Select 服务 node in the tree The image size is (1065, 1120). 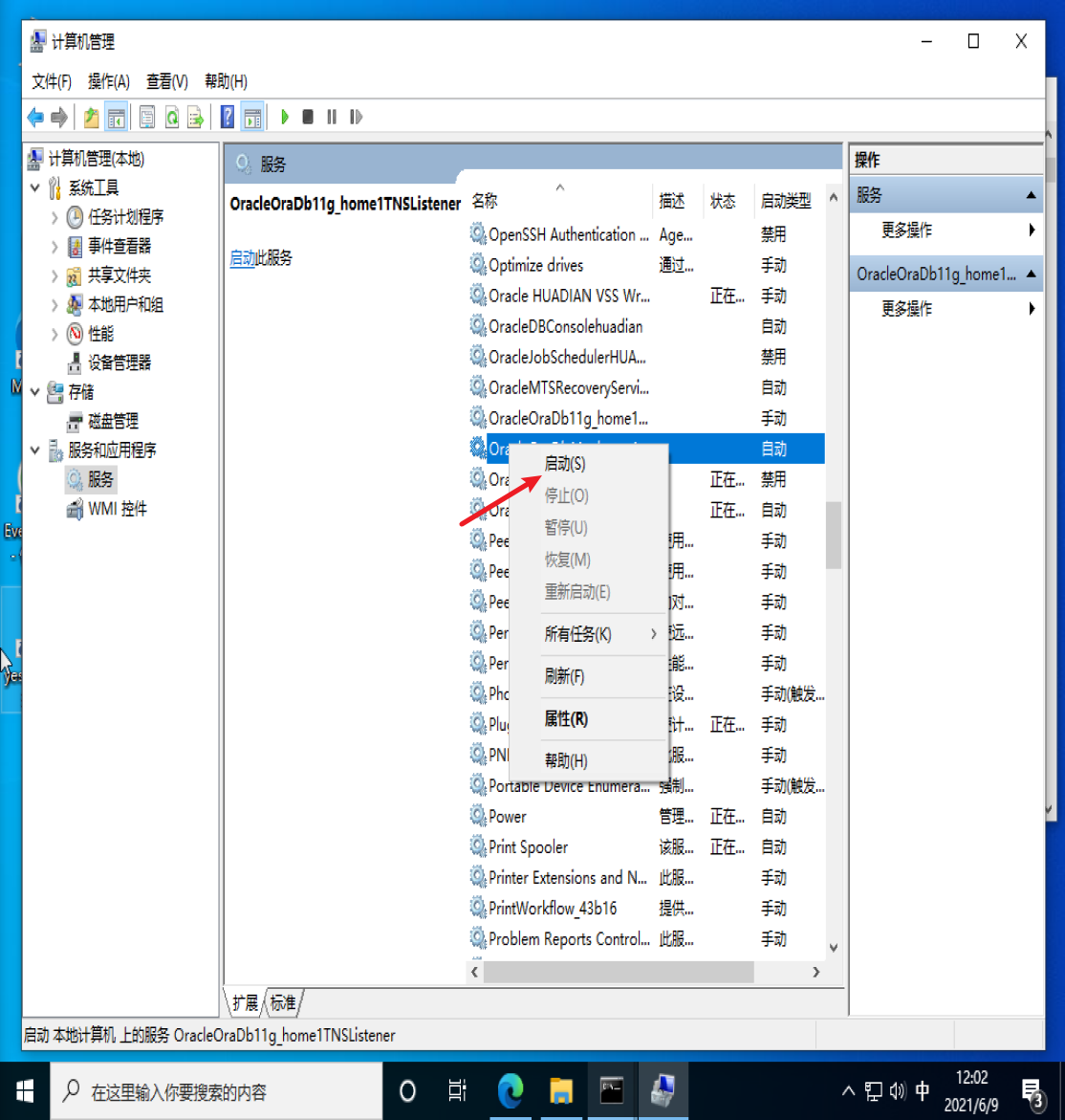click(x=100, y=479)
